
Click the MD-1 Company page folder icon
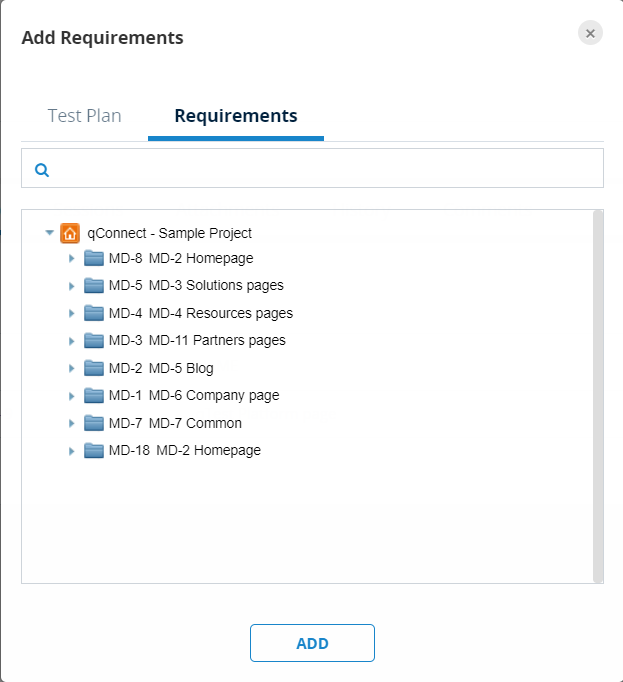coord(94,395)
